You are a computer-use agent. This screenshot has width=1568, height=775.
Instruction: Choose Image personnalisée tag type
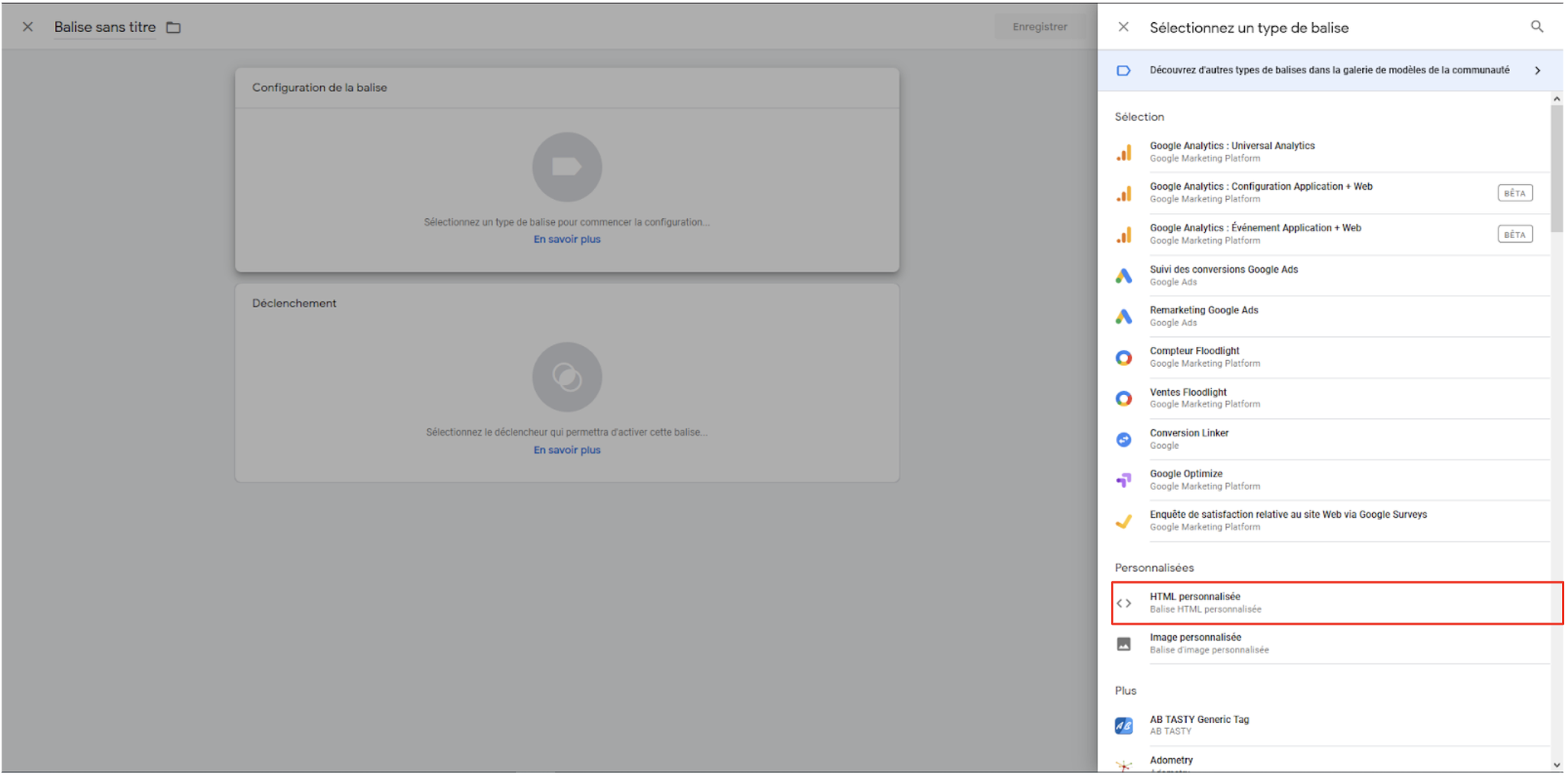click(1331, 644)
